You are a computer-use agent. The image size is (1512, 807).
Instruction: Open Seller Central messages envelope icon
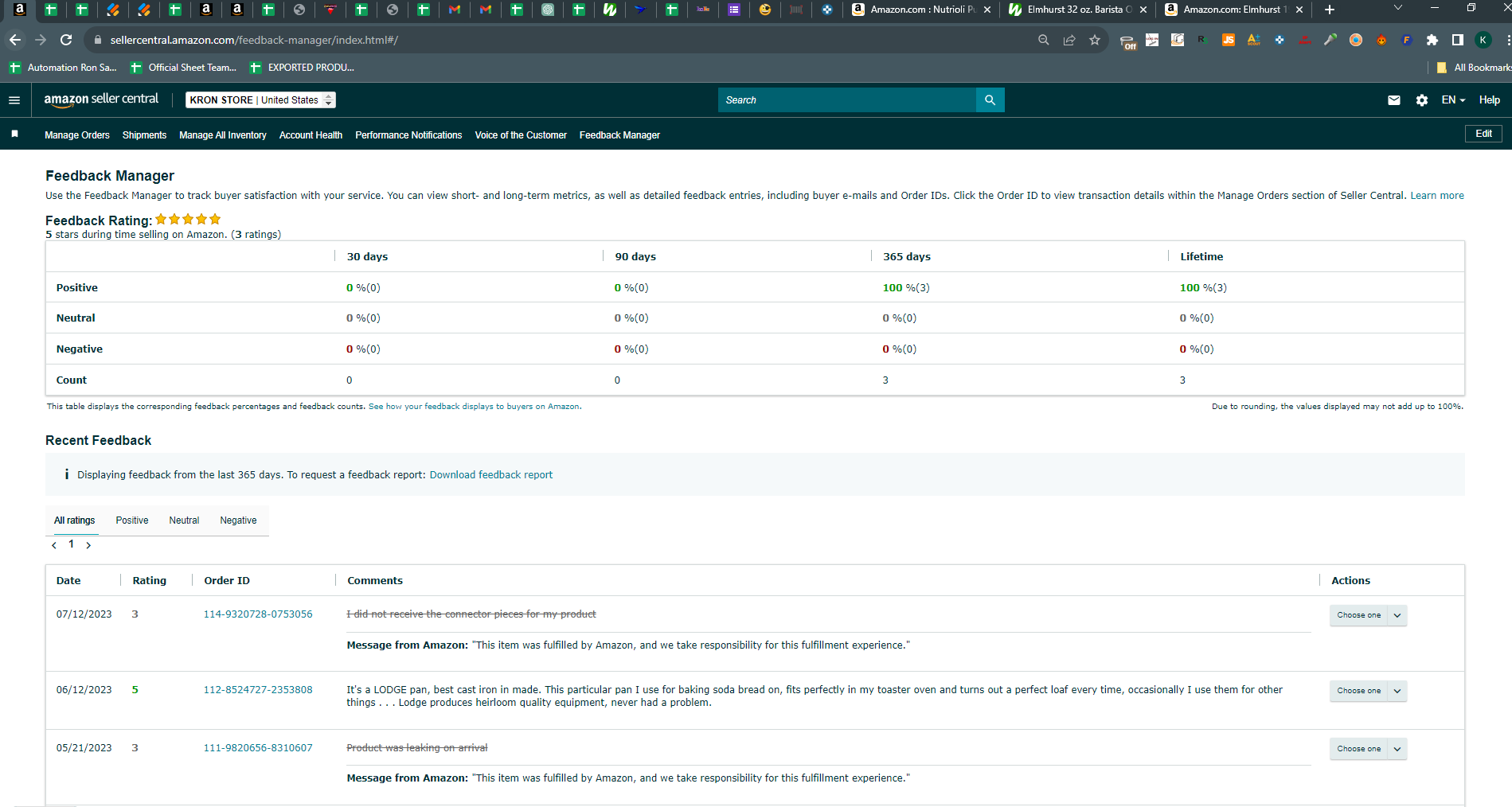(1394, 100)
